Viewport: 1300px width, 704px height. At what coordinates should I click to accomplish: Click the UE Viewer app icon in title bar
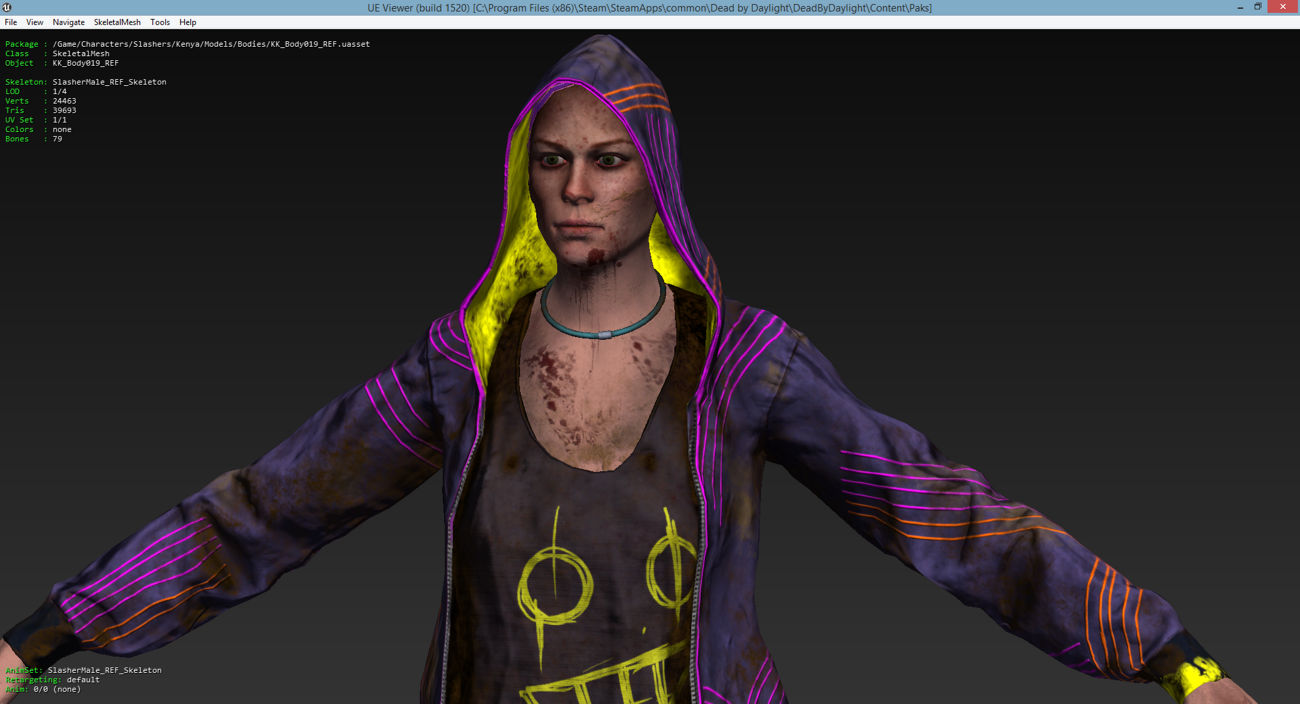pos(8,7)
